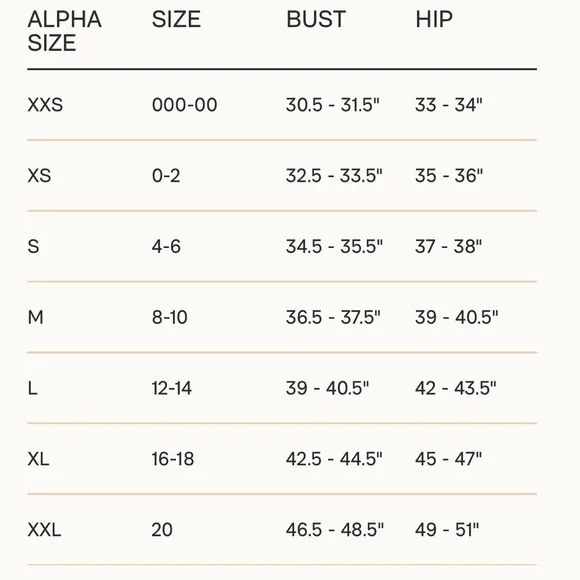The image size is (580, 580).
Task: Click the M alpha size cell
Action: (x=36, y=317)
